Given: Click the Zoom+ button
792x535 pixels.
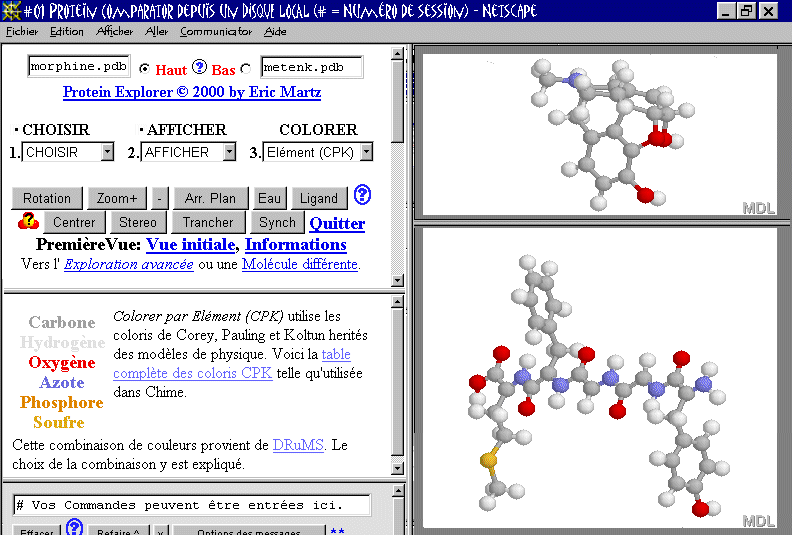Looking at the screenshot, I should [x=117, y=198].
